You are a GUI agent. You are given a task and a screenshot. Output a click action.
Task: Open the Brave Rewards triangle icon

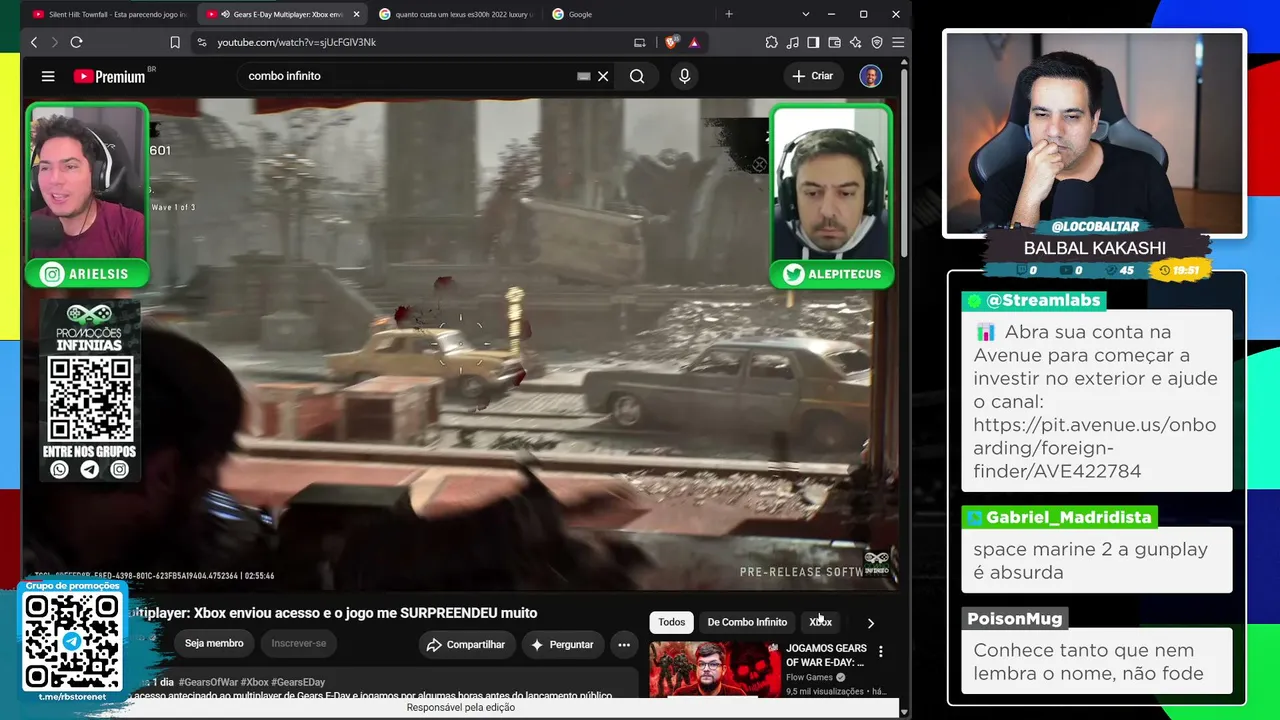[x=694, y=42]
